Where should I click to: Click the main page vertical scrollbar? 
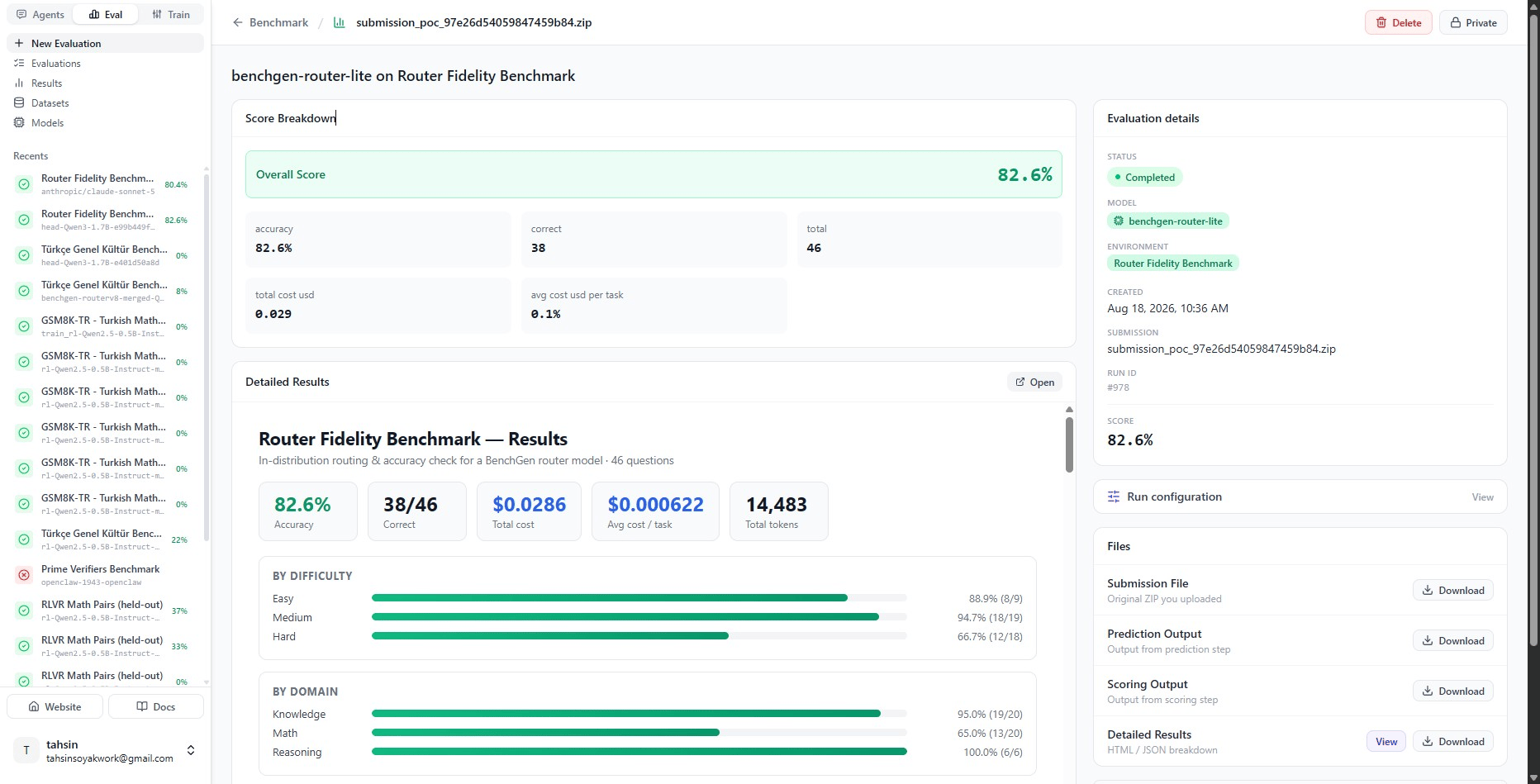click(1533, 330)
